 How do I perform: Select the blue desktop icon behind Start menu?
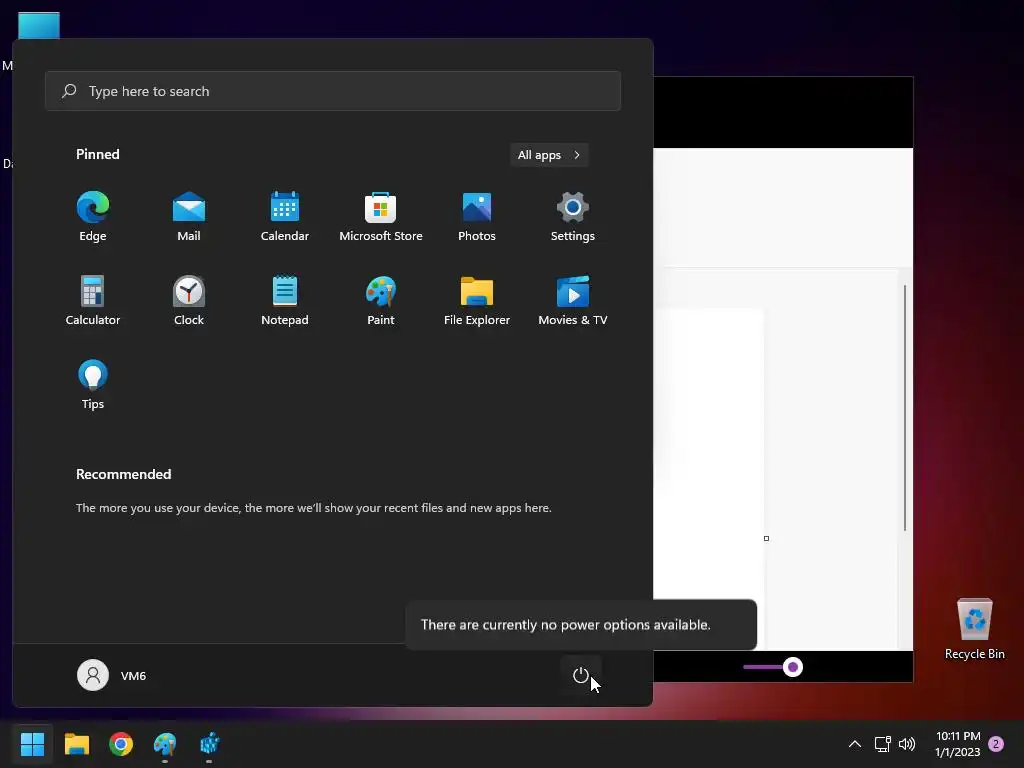pos(39,25)
